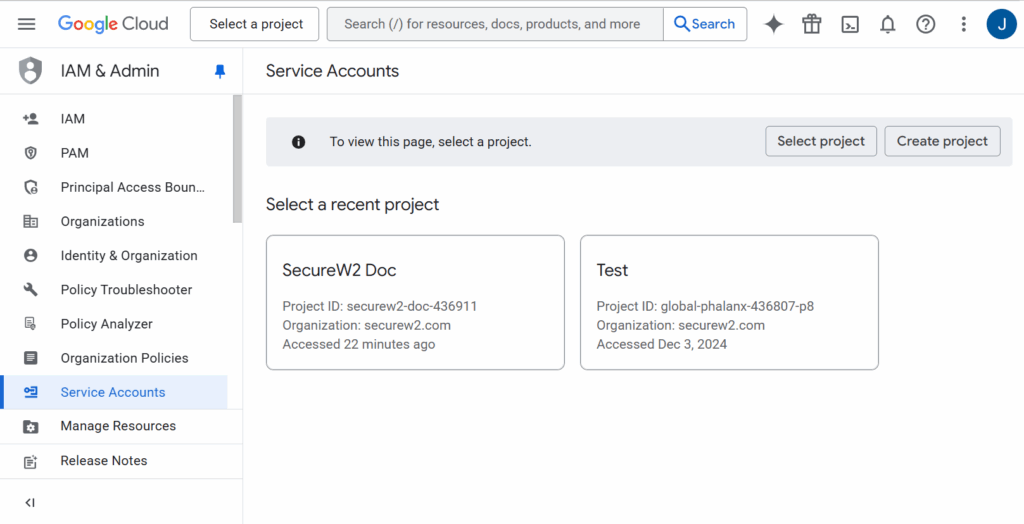Open the three-dot settings and utilities menu
Viewport: 1024px width, 524px height.
[963, 24]
